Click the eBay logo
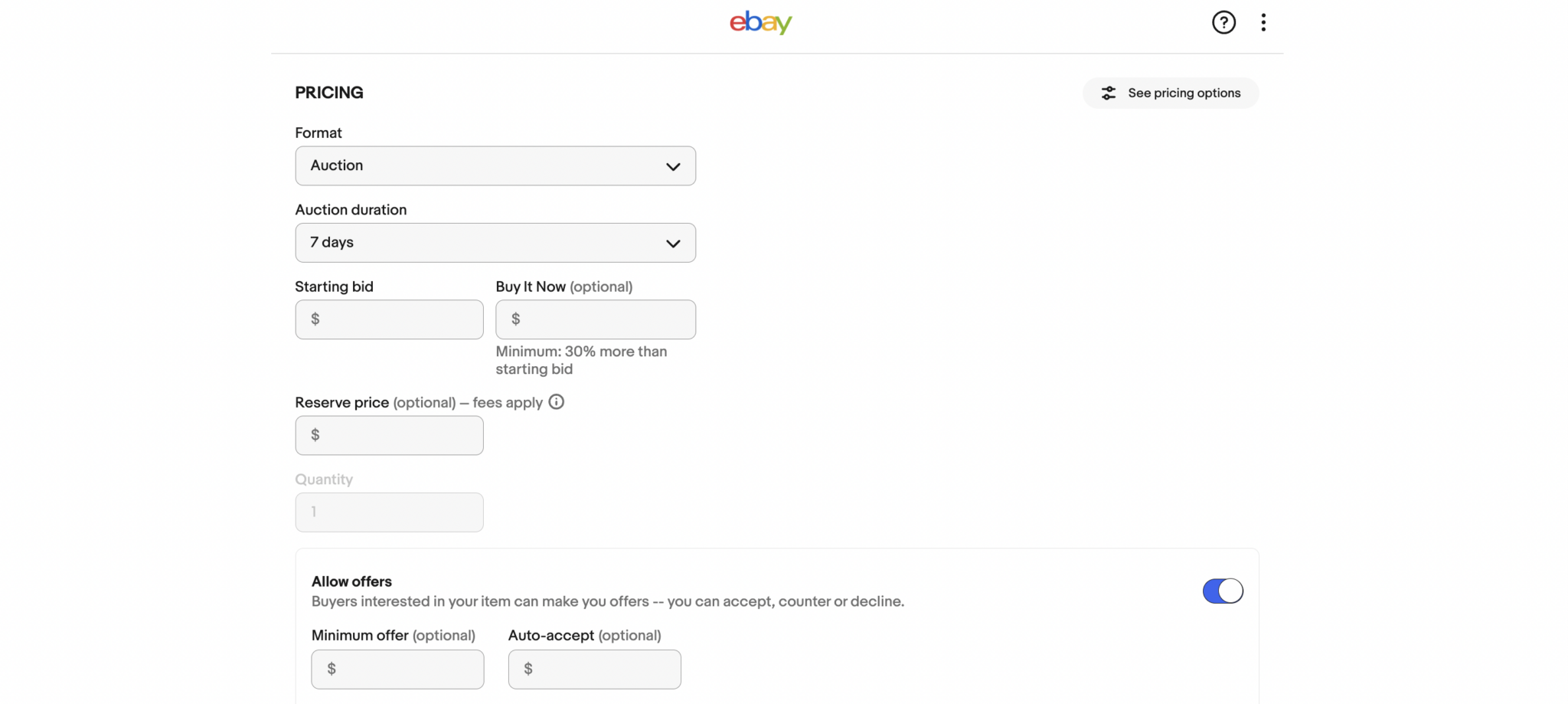The width and height of the screenshot is (1568, 704). pyautogui.click(x=760, y=22)
